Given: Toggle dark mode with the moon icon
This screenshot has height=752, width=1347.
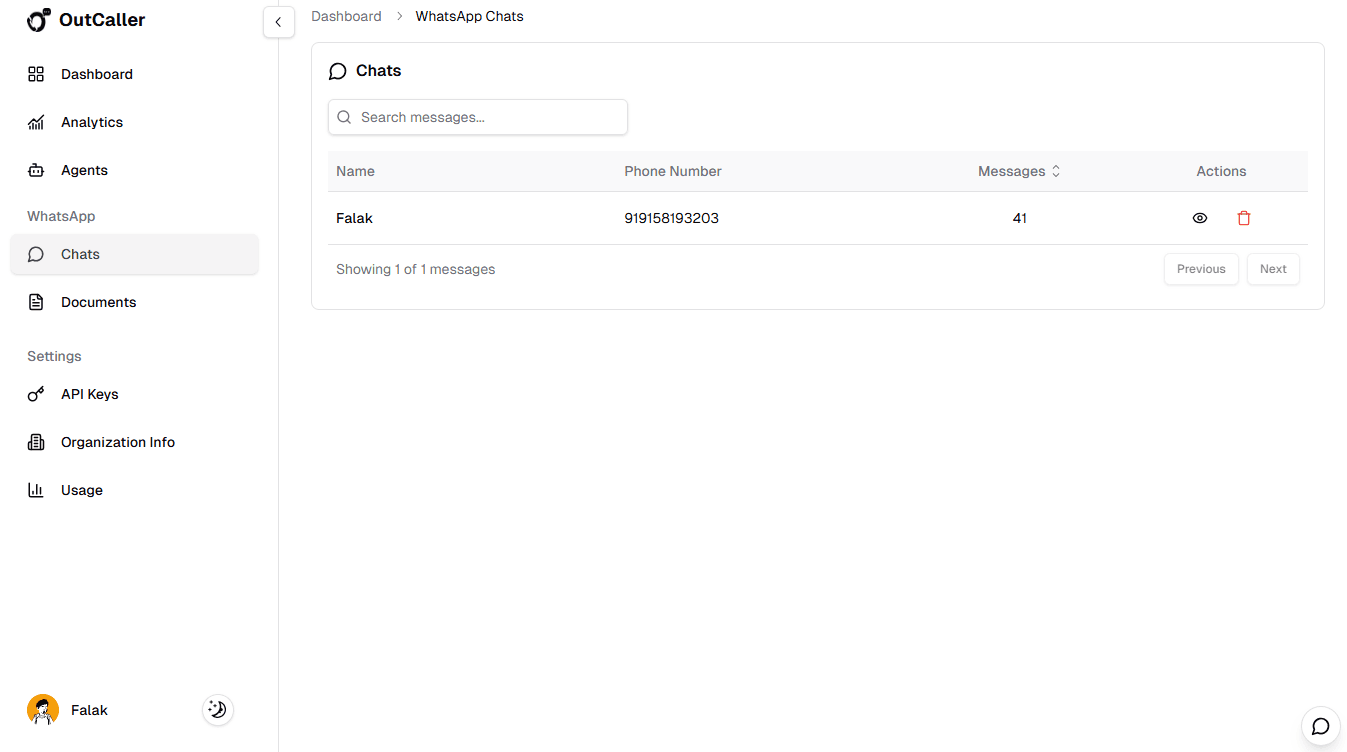Looking at the screenshot, I should pyautogui.click(x=217, y=709).
